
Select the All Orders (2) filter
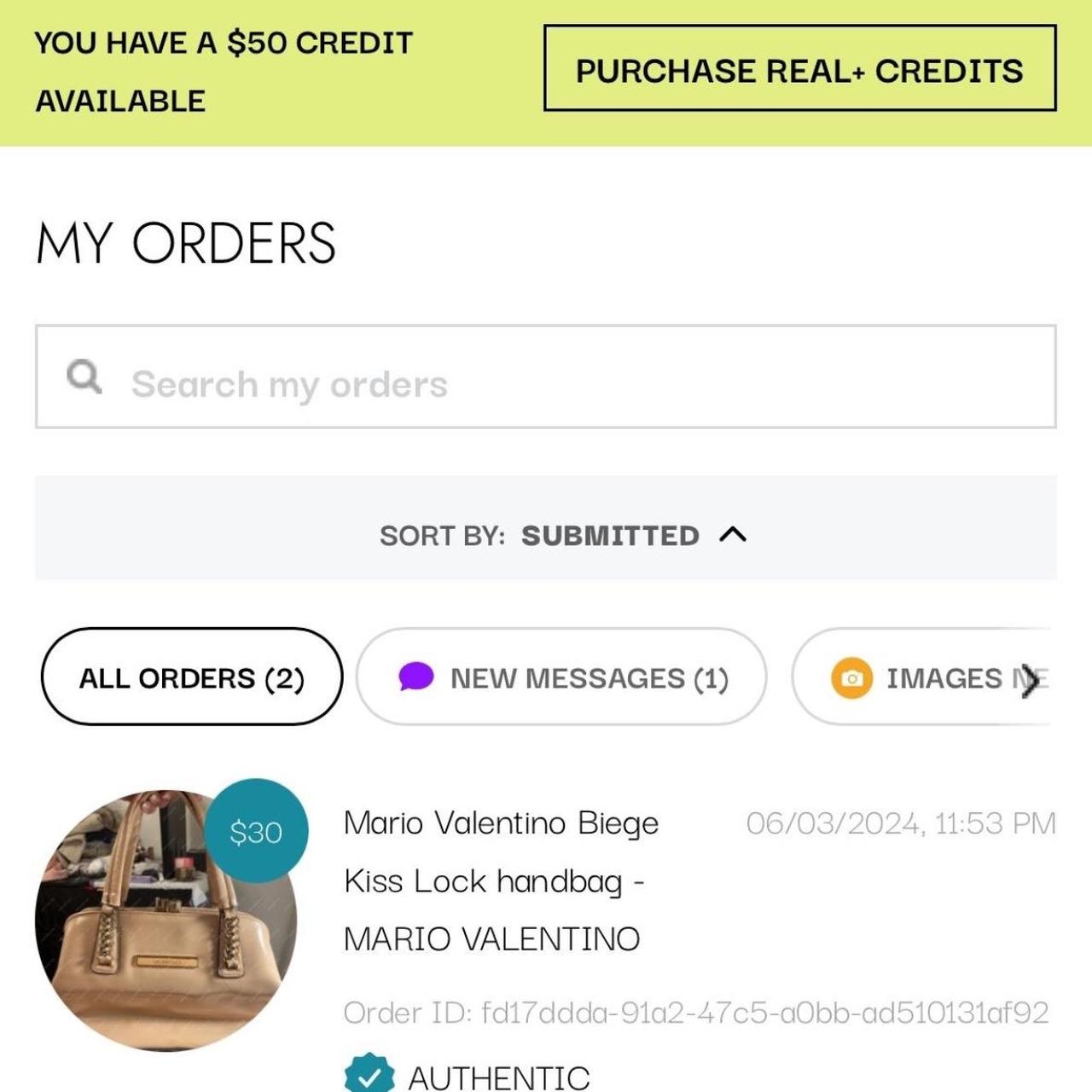point(192,677)
